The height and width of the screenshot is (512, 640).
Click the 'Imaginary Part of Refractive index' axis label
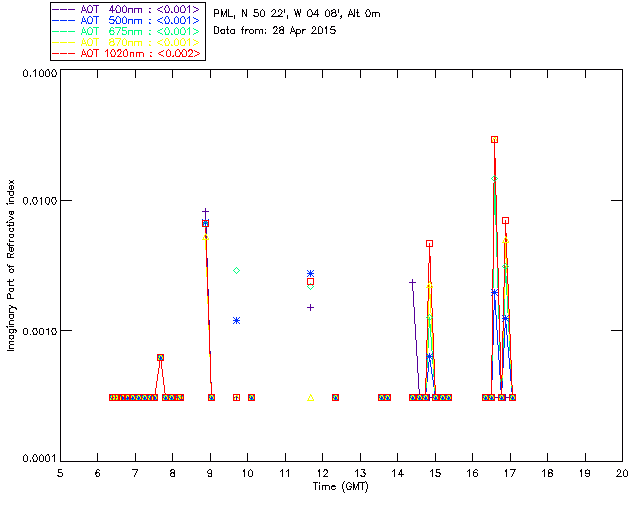[11, 265]
